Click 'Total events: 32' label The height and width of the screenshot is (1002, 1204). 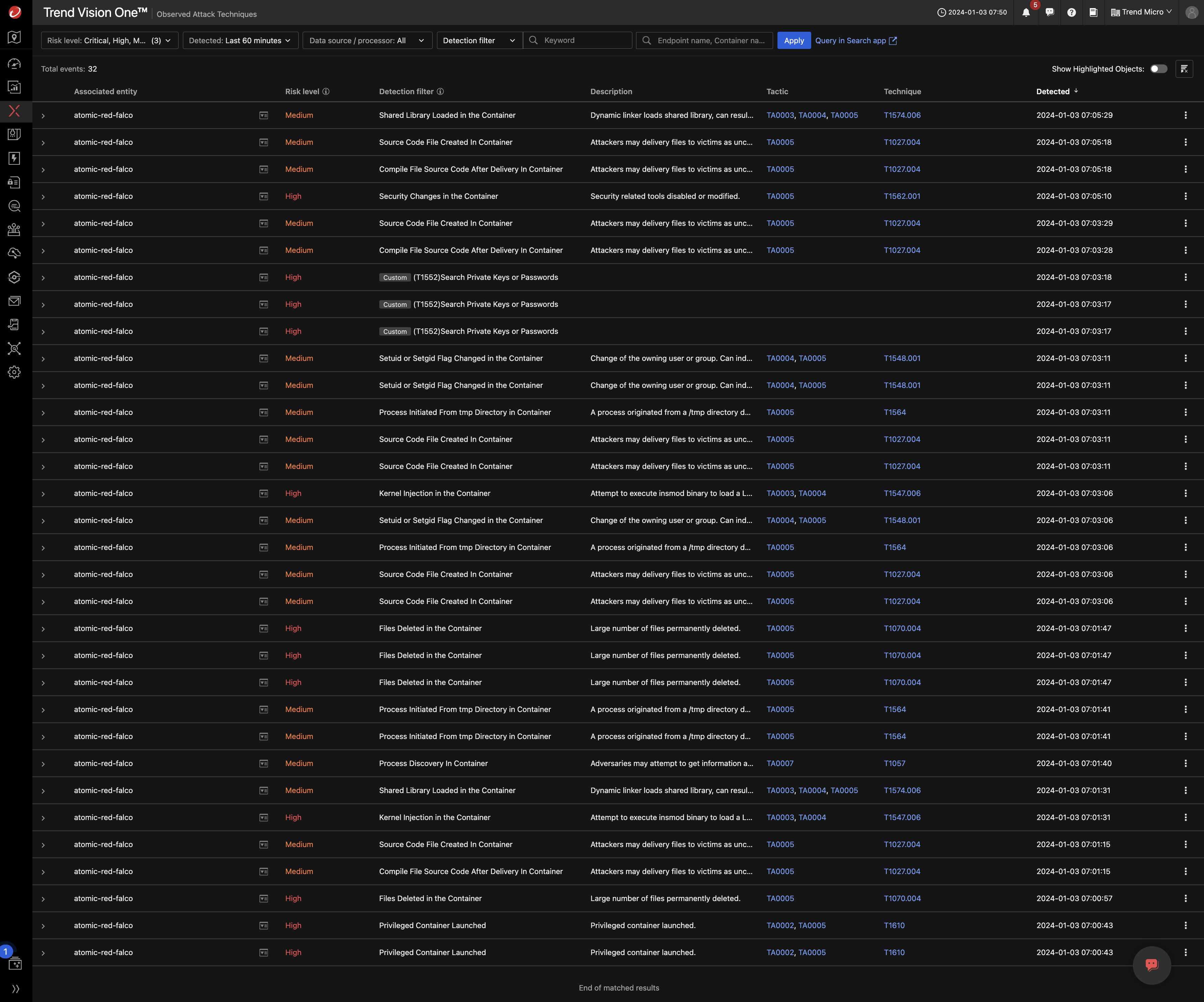pos(69,69)
